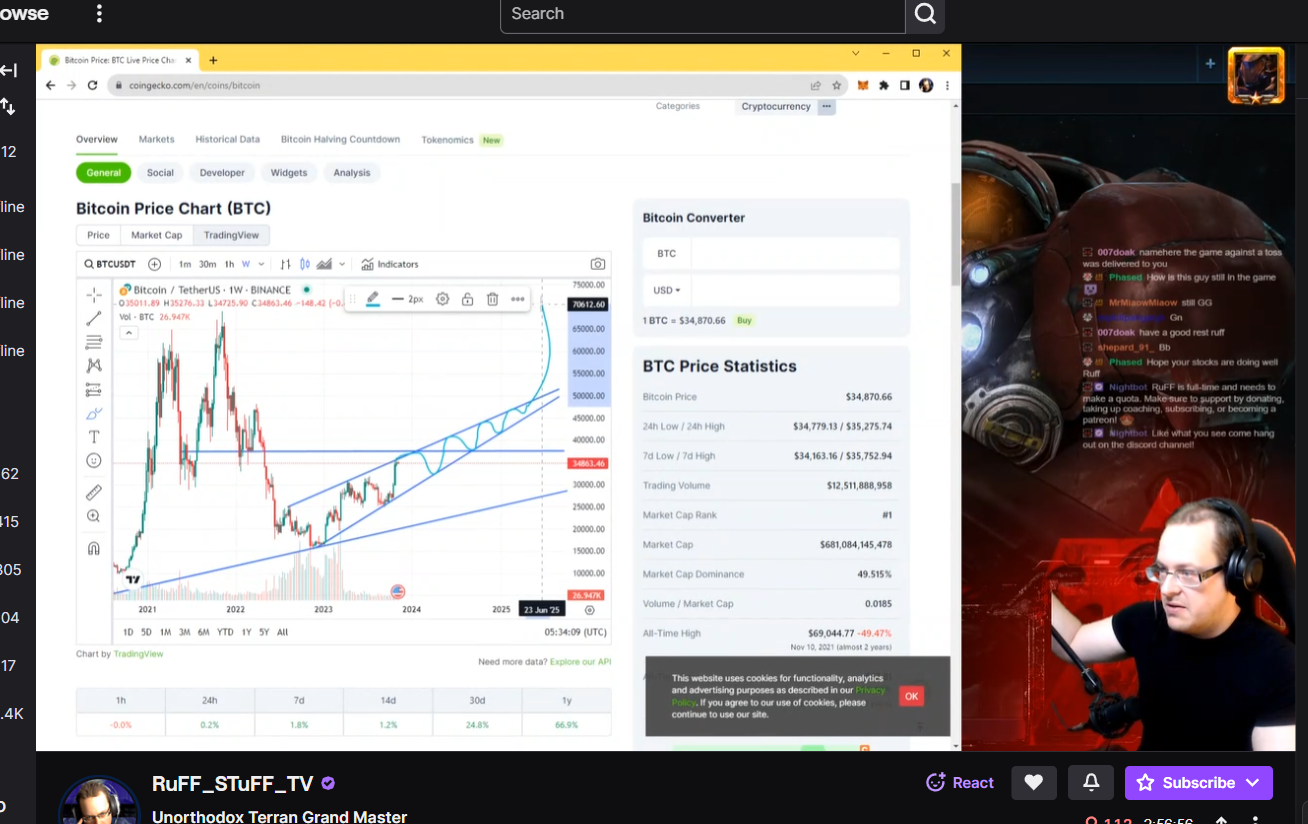Choose the long position forecasting tool
This screenshot has height=824, width=1308.
tap(93, 389)
